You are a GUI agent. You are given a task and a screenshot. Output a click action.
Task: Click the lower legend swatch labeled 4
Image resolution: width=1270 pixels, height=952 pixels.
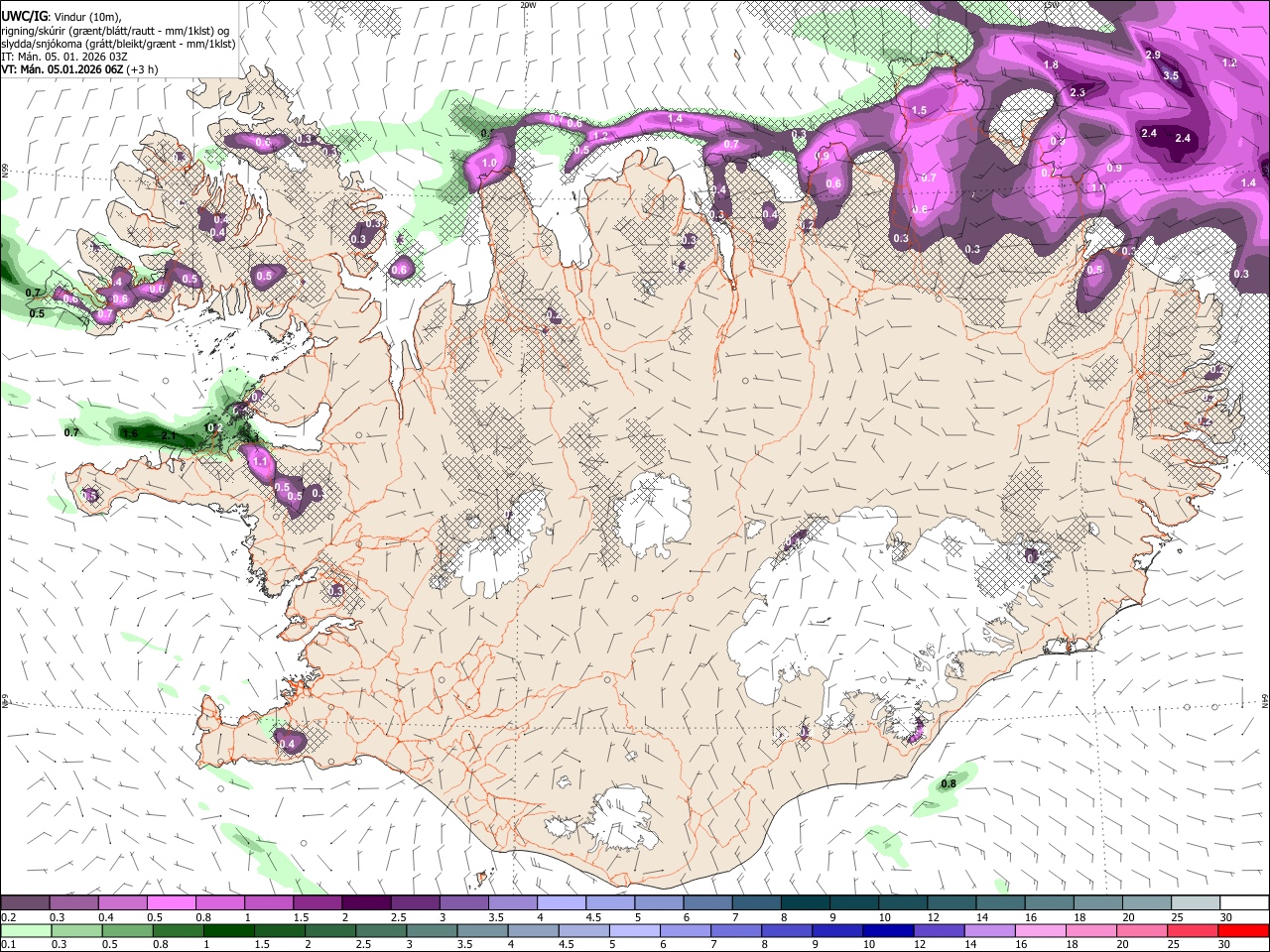[533, 930]
